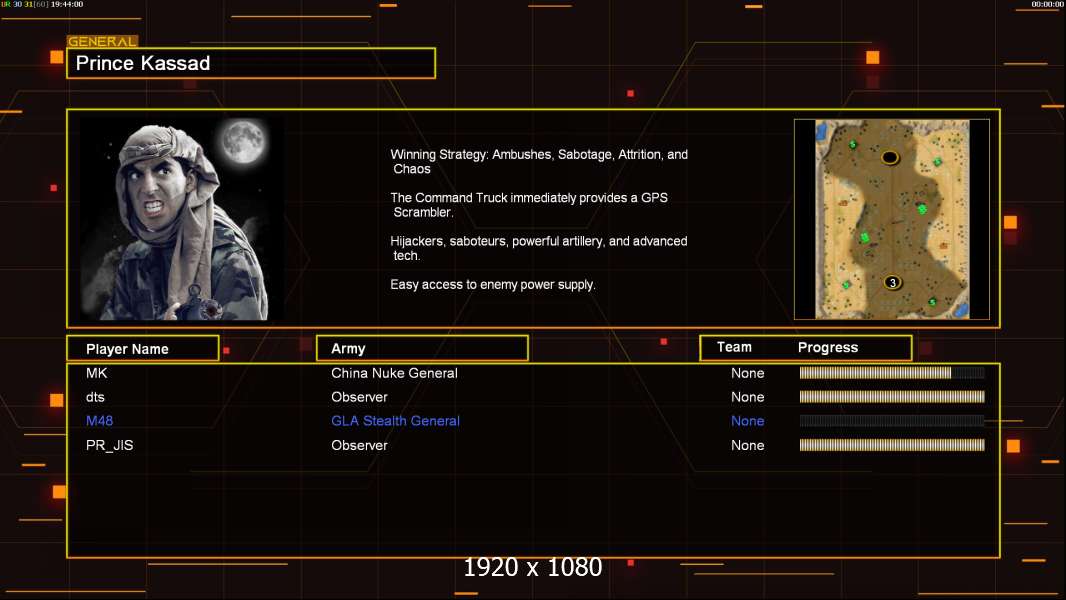Select player name M48

99,421
